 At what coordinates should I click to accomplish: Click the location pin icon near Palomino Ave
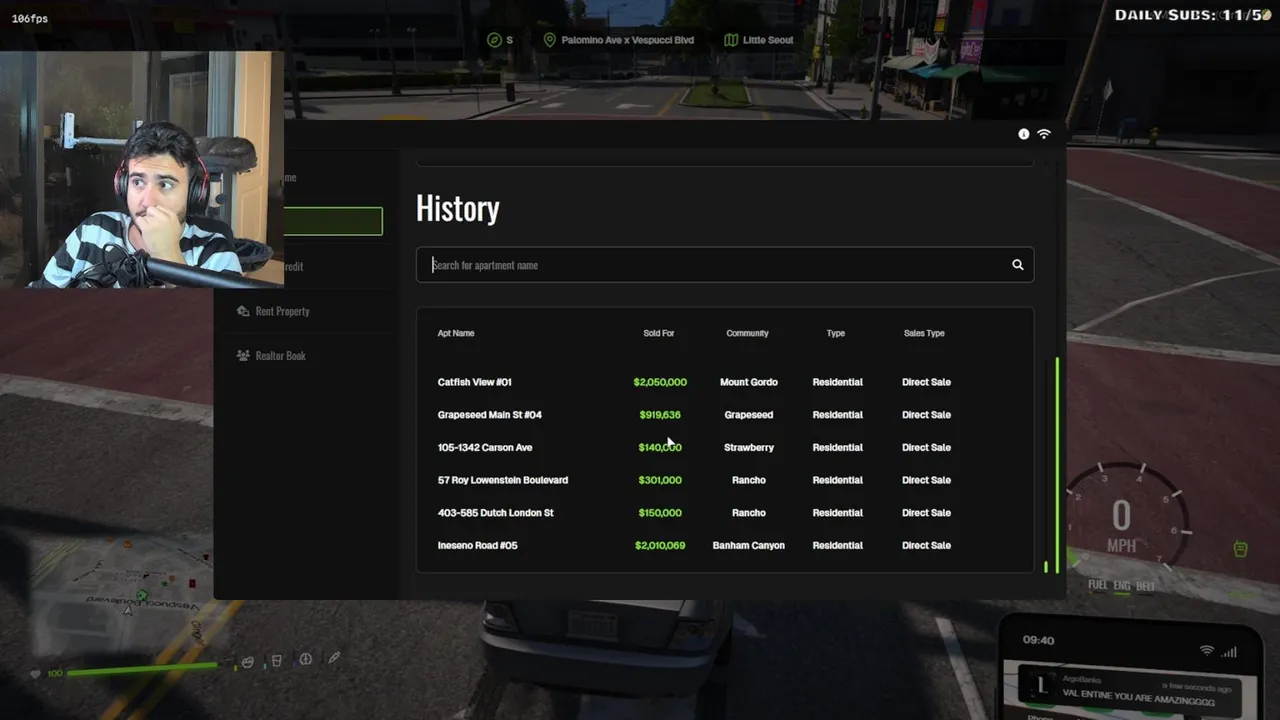[x=549, y=40]
